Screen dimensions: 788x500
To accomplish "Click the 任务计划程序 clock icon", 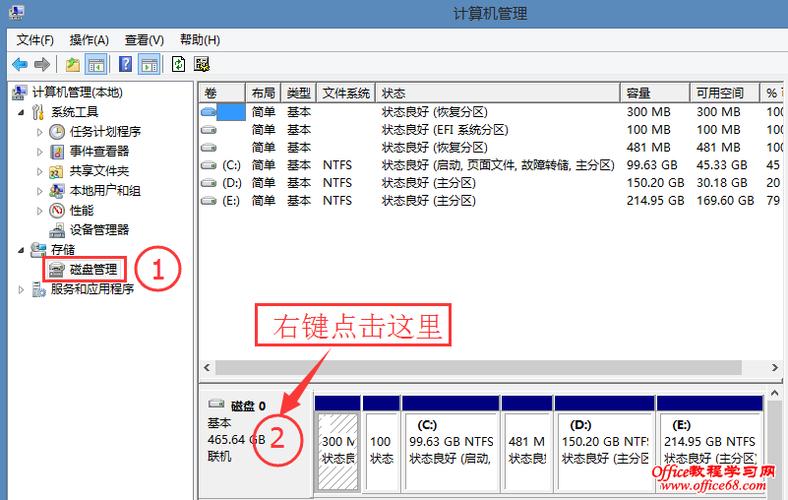I will tap(57, 132).
